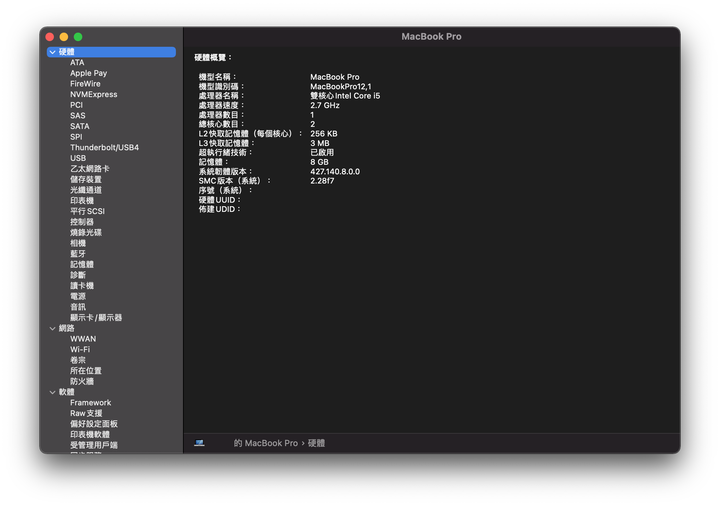The width and height of the screenshot is (720, 506).
Task: Open the 平行 SCSI entry
Action: (x=87, y=211)
